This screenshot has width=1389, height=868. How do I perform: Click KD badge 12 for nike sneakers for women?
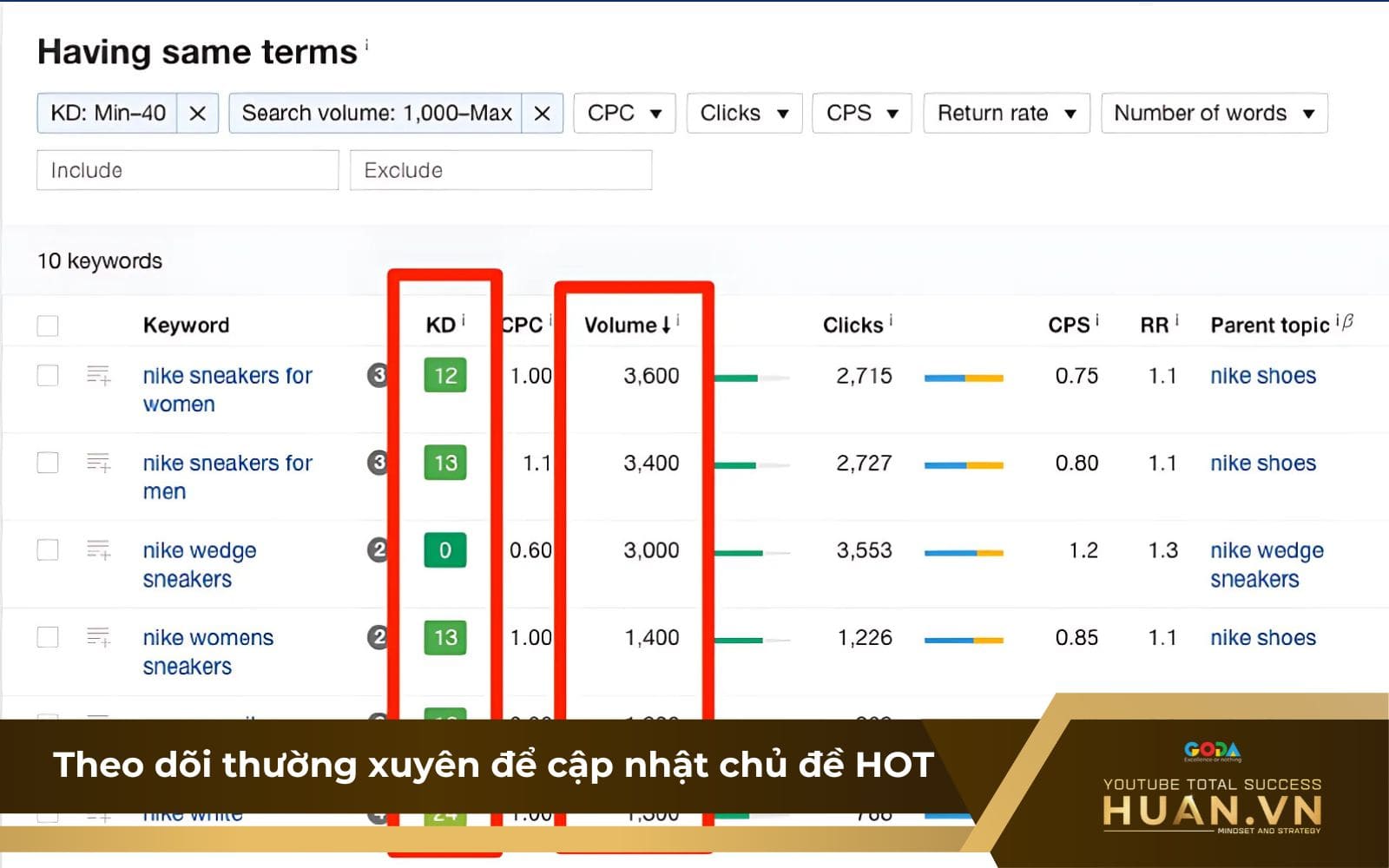pyautogui.click(x=445, y=375)
